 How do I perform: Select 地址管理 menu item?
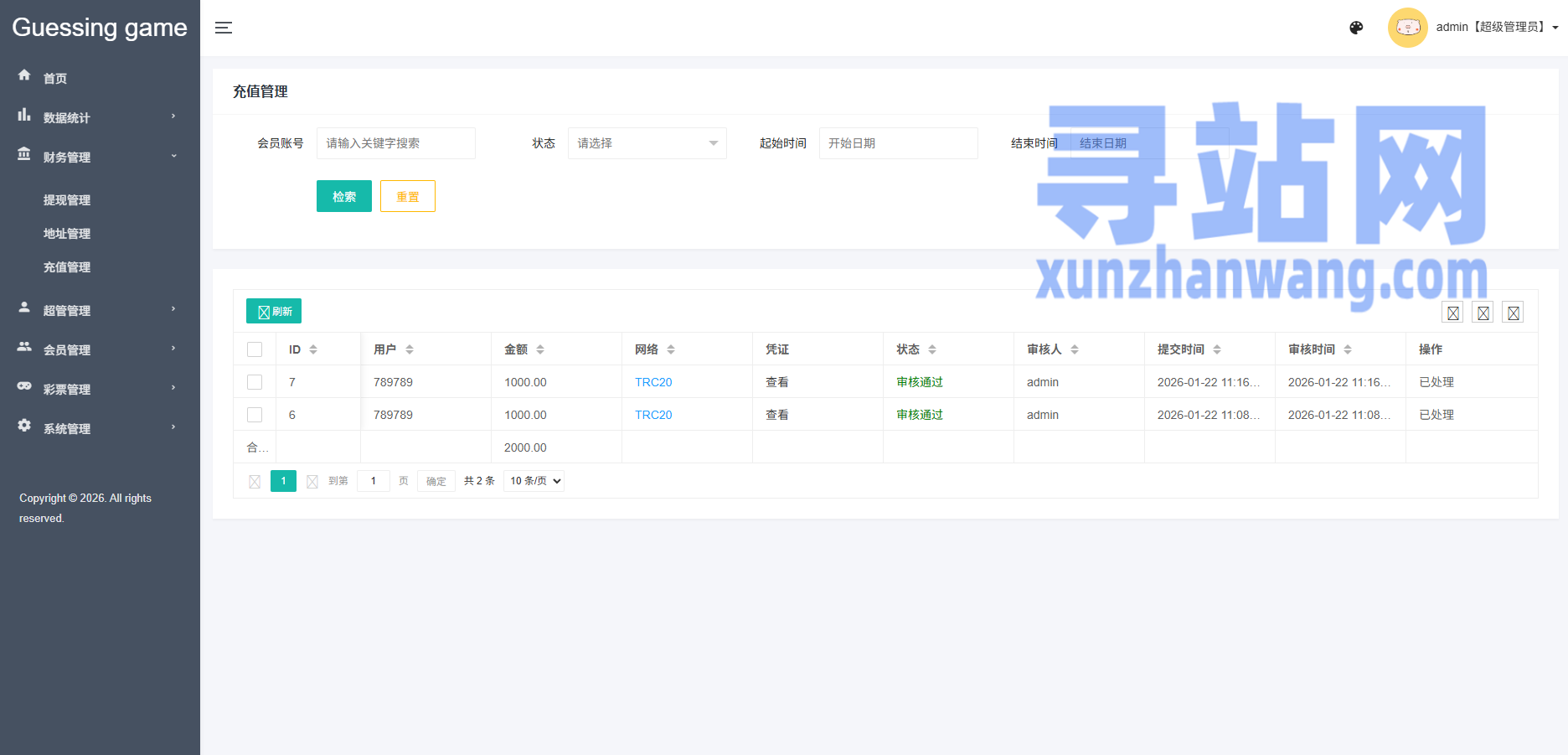(x=67, y=234)
